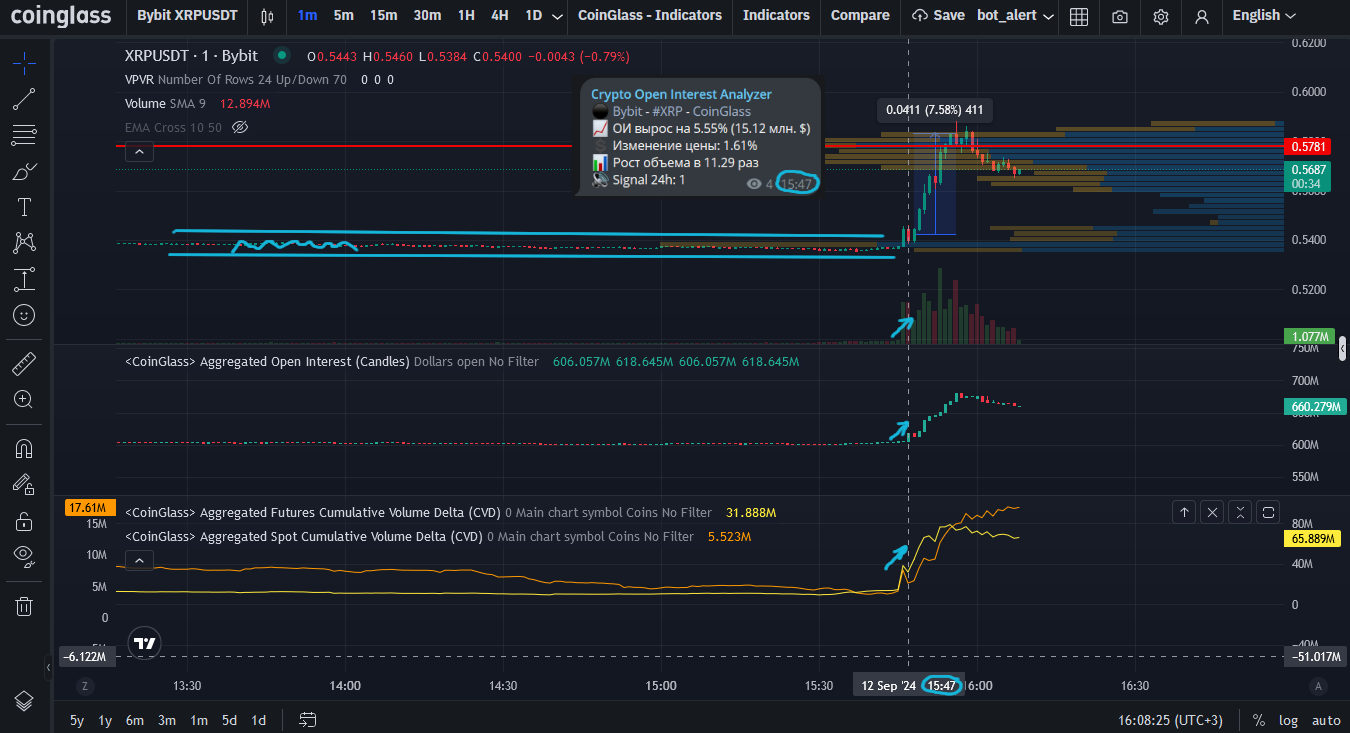The height and width of the screenshot is (733, 1350).
Task: Open CoinGlass - Indicators menu
Action: click(x=650, y=15)
